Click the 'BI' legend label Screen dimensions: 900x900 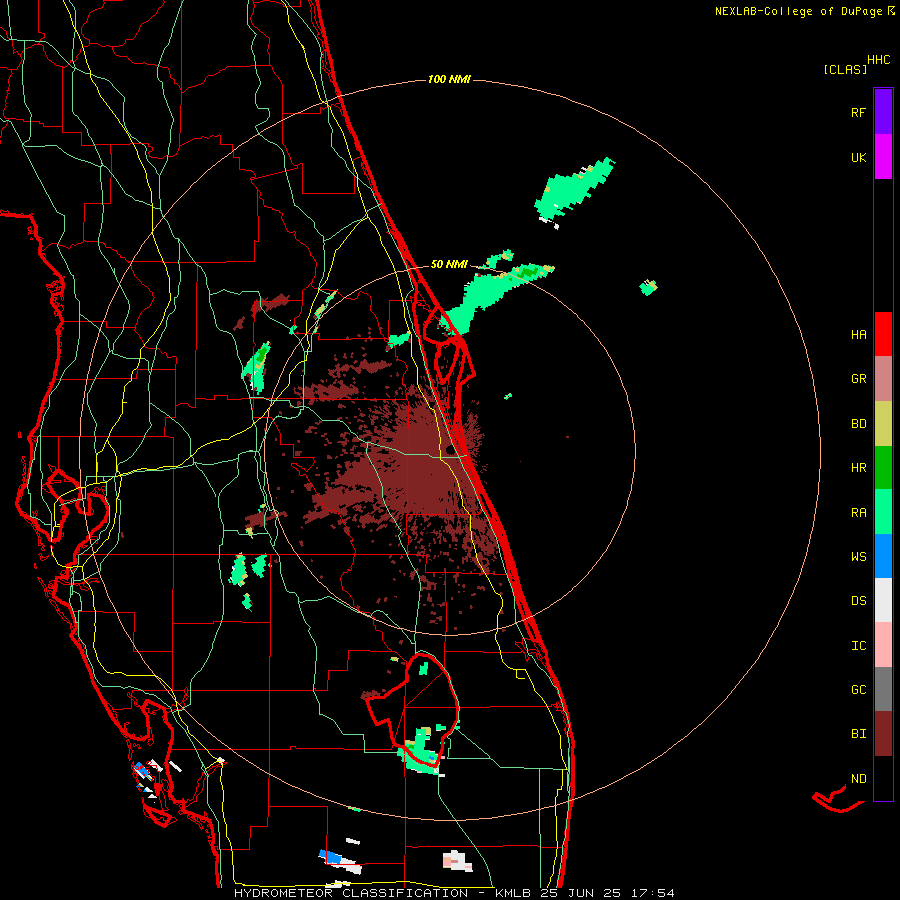click(858, 734)
